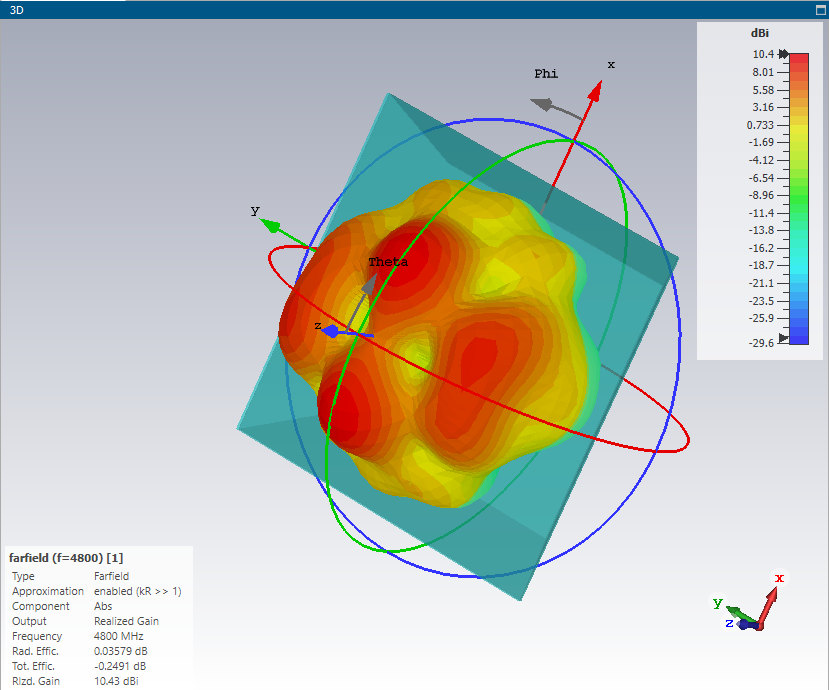Click the red x axis of the corner orientation triad
Image resolution: width=829 pixels, height=690 pixels.
coord(768,607)
